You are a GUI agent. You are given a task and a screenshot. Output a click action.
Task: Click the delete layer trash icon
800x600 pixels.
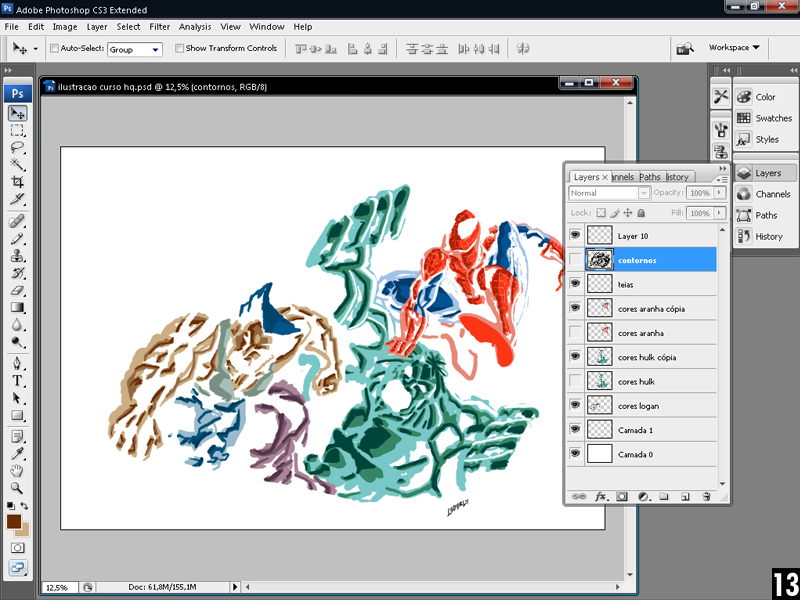click(706, 496)
